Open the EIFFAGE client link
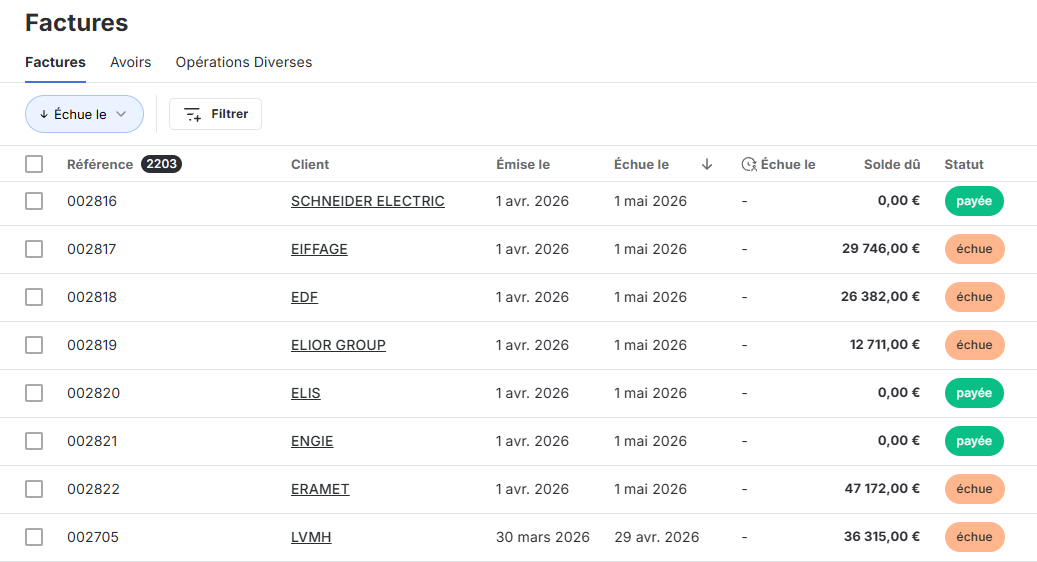The image size is (1037, 562). pyautogui.click(x=319, y=249)
